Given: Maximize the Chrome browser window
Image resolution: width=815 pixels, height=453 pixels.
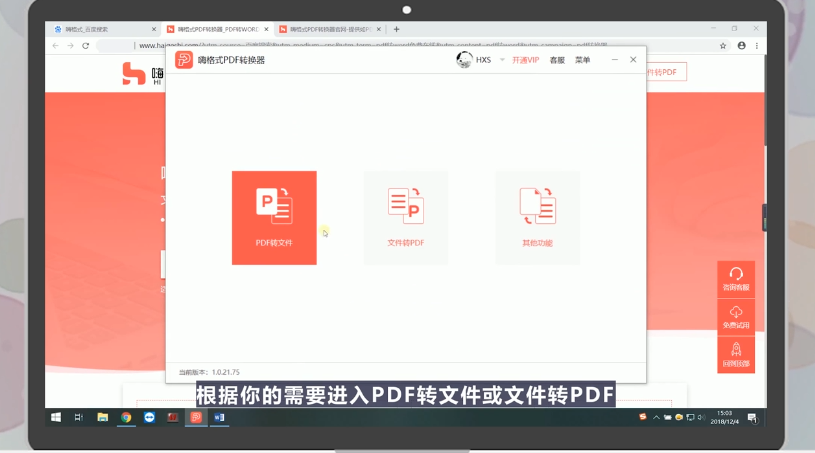Looking at the screenshot, I should (734, 29).
